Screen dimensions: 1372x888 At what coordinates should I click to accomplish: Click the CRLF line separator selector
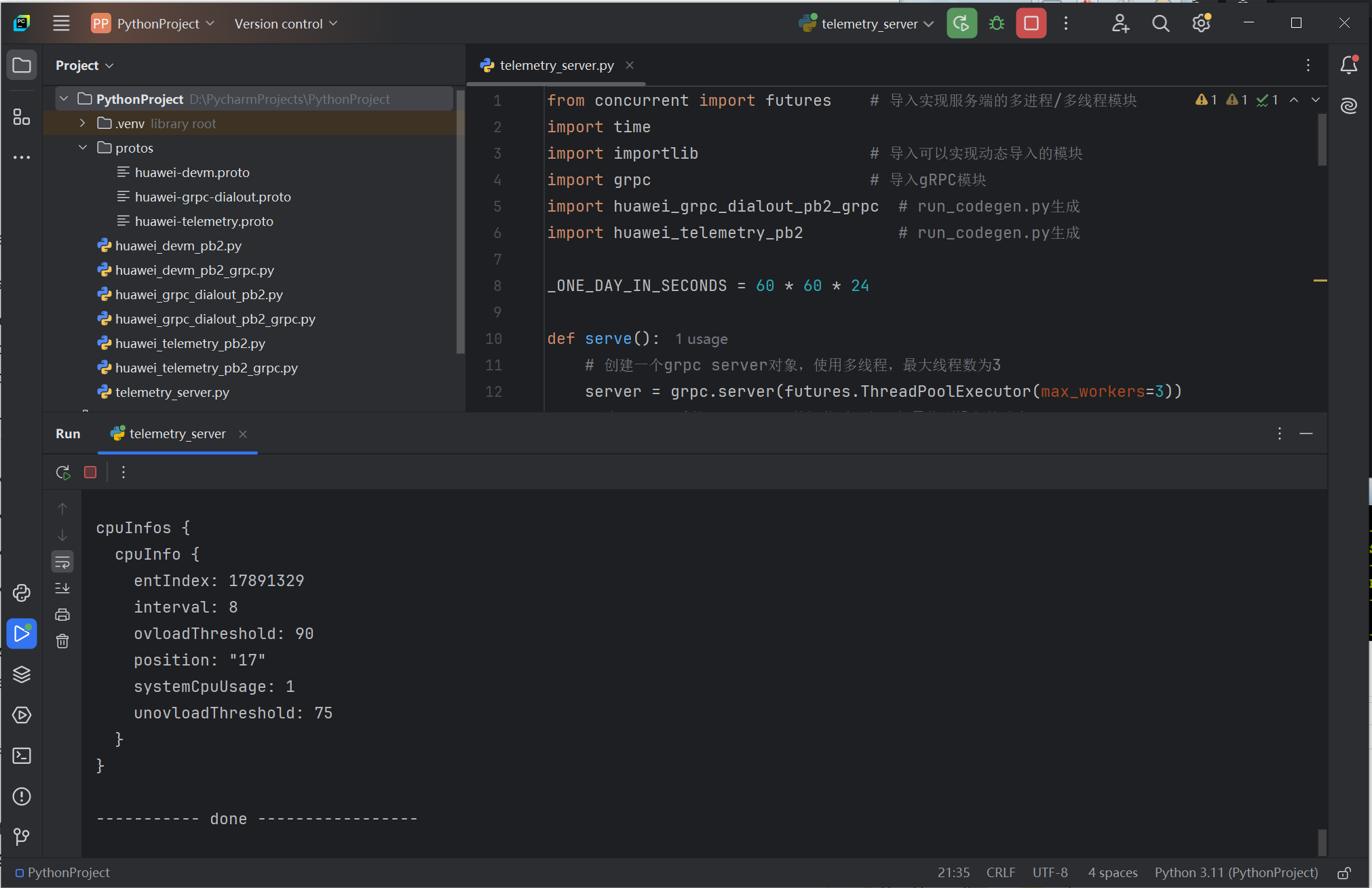(1000, 873)
